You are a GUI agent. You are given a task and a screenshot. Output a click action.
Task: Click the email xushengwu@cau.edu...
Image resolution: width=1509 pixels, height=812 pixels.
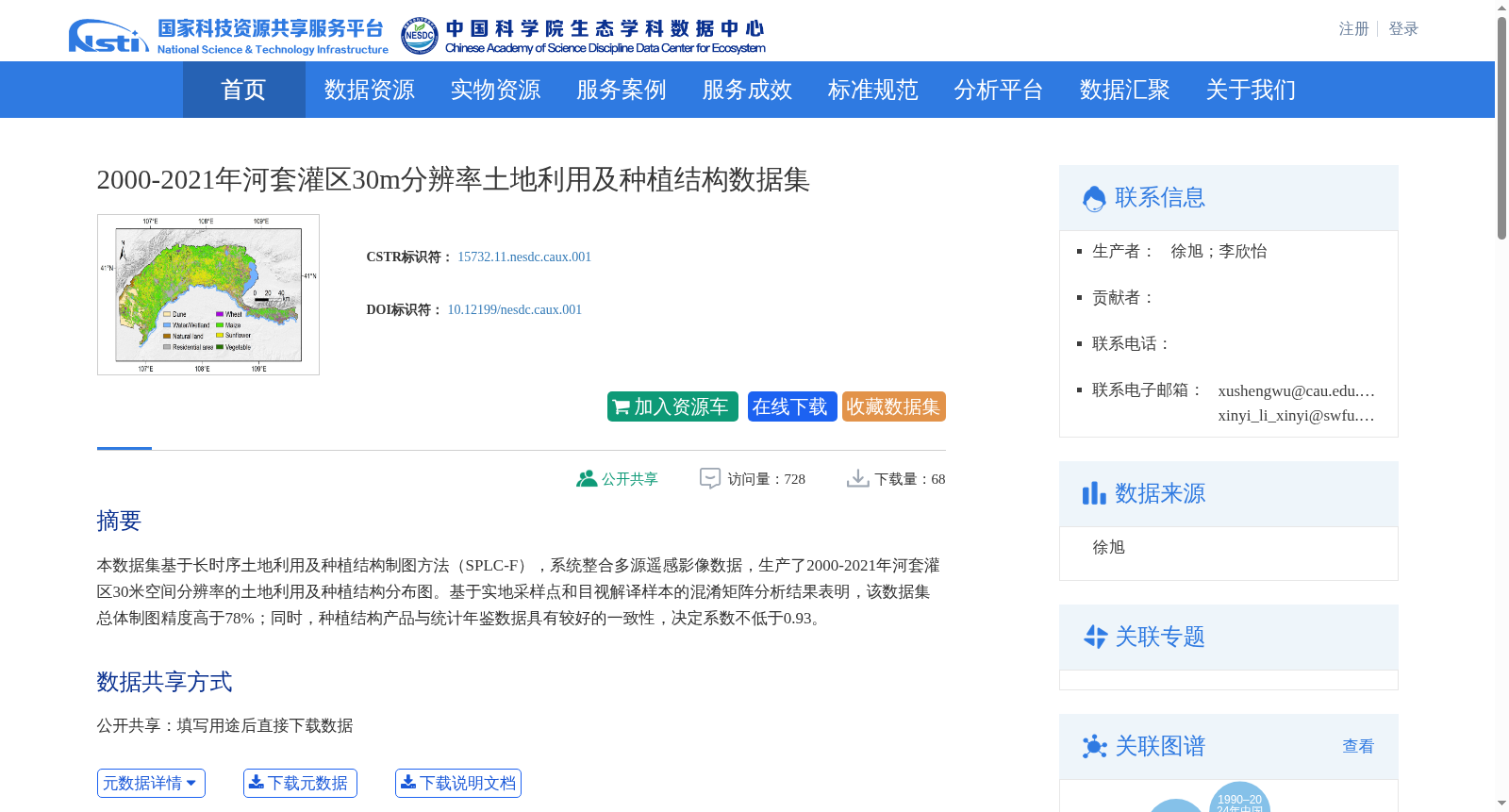(x=1296, y=390)
